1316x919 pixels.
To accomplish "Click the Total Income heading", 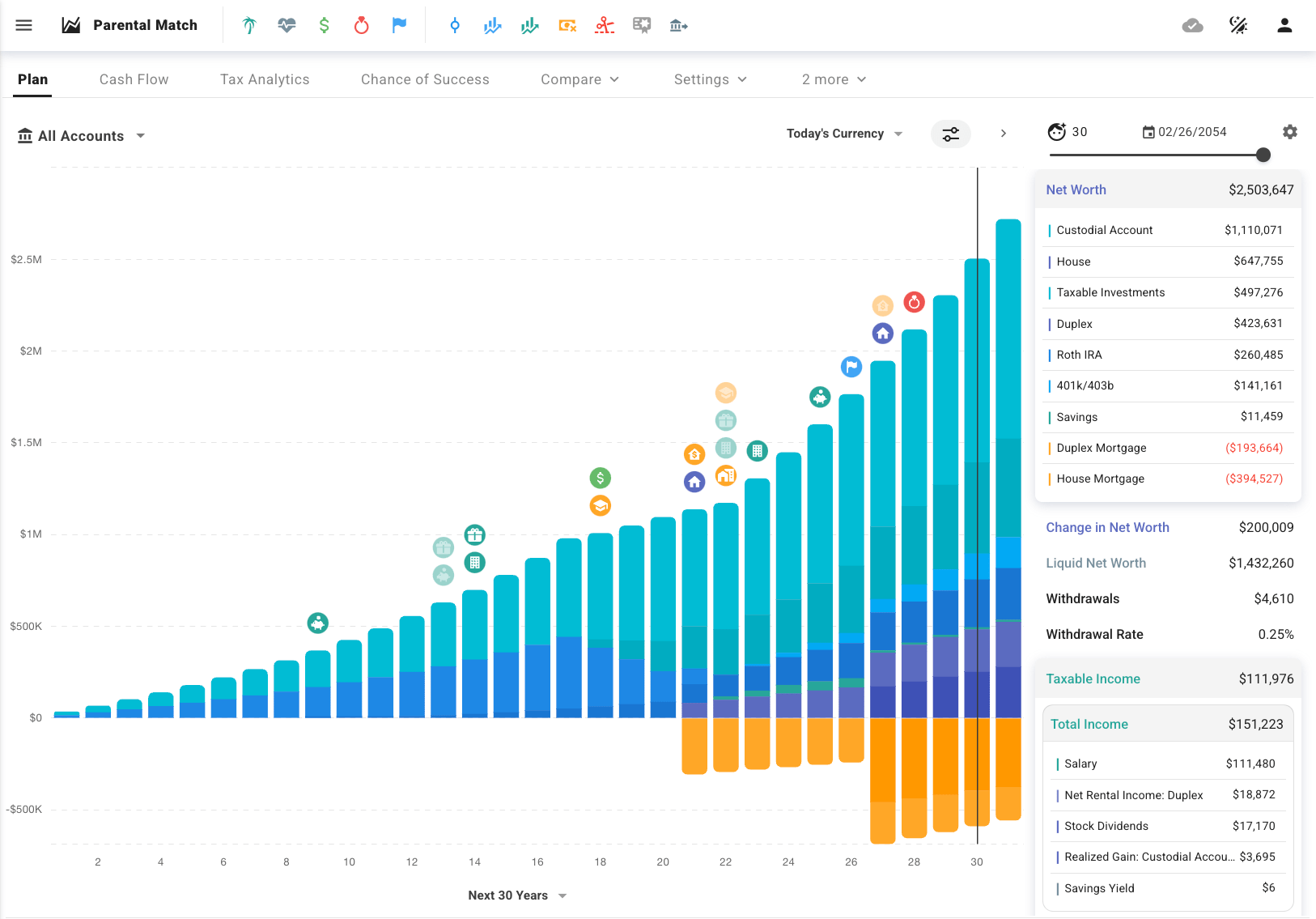I will (1089, 724).
